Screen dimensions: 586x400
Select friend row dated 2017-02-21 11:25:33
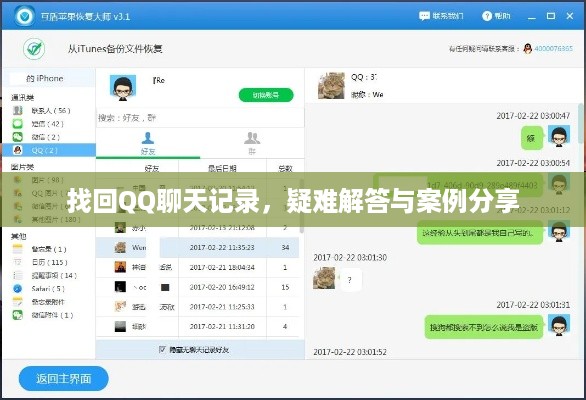pos(198,307)
